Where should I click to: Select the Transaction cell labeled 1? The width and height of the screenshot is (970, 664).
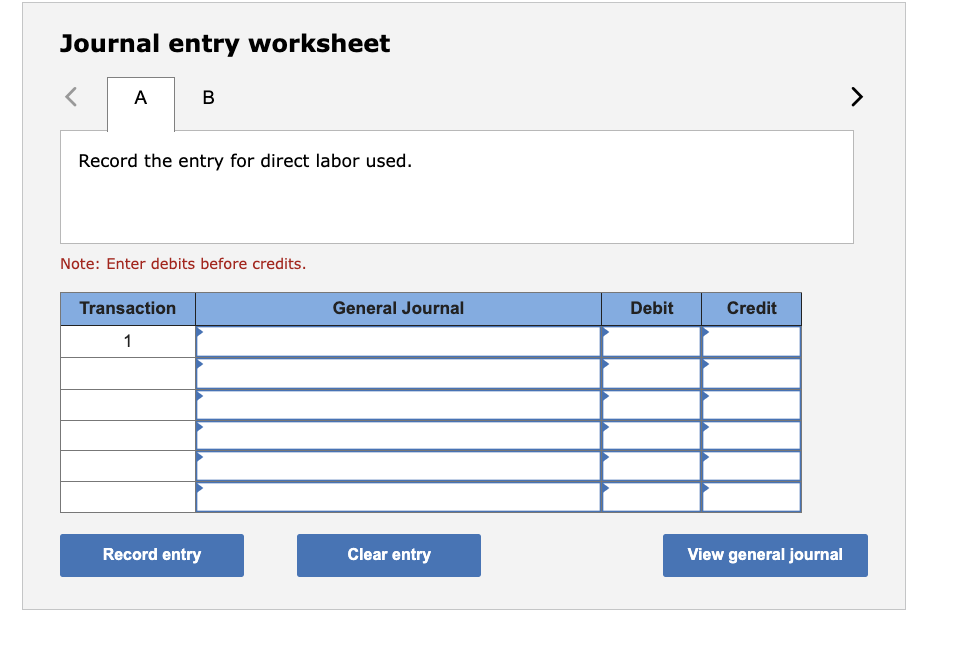pyautogui.click(x=126, y=341)
